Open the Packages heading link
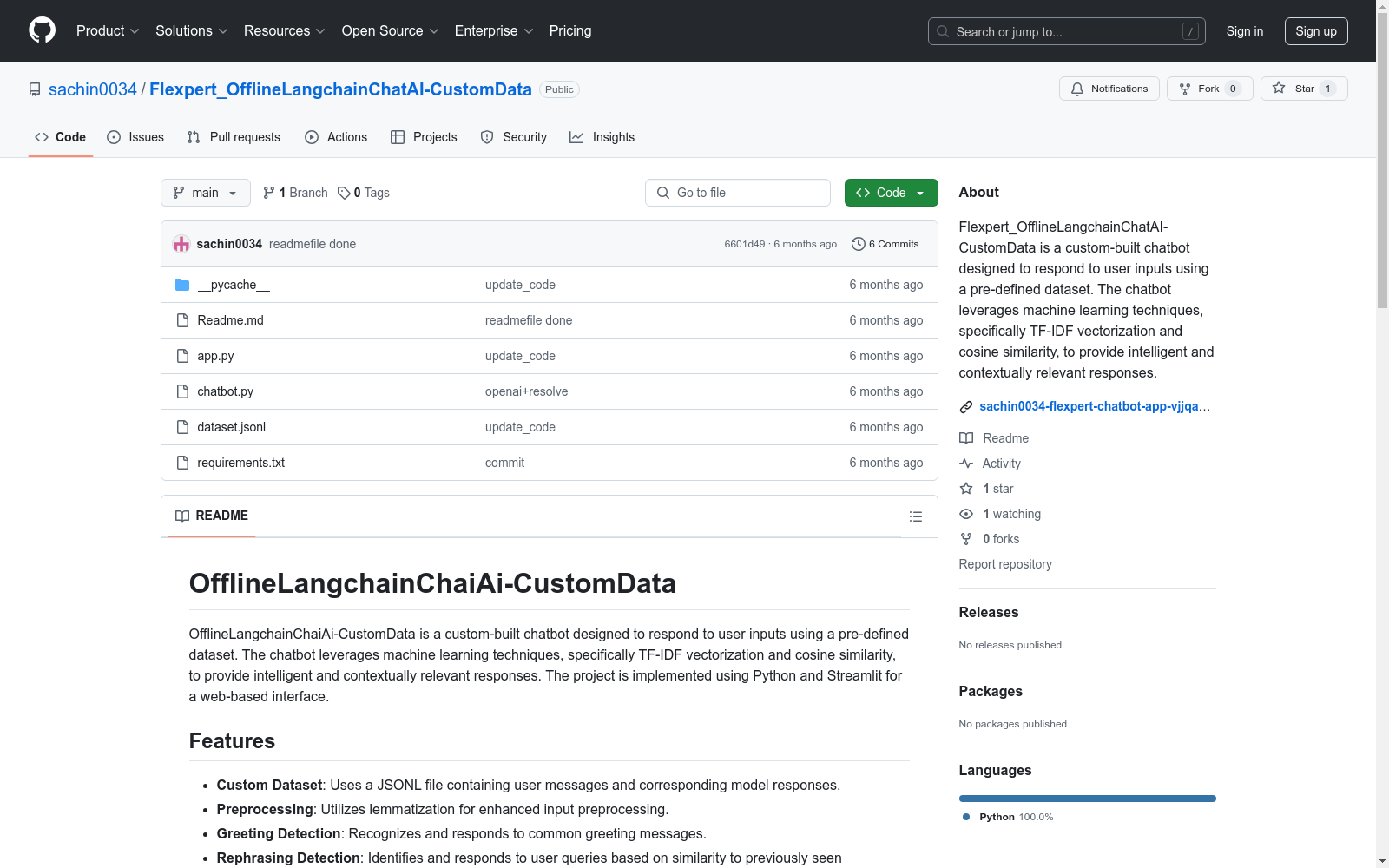The image size is (1389, 868). pos(991,691)
